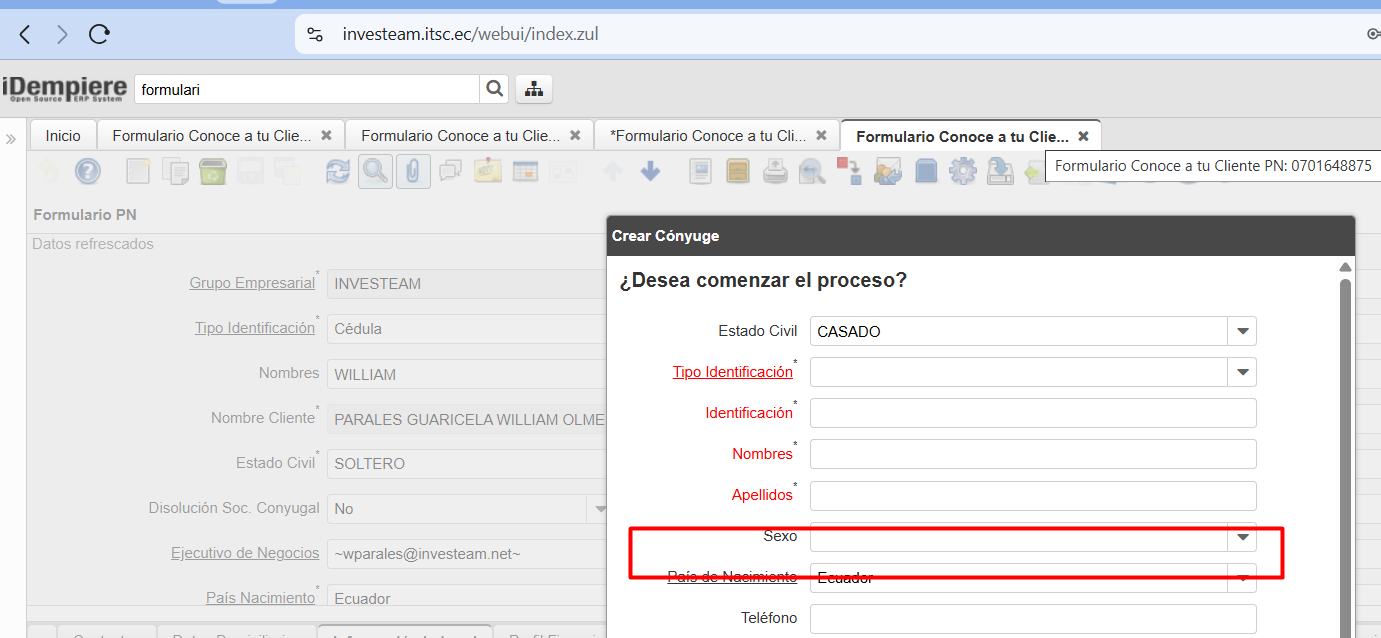Viewport: 1381px width, 638px height.
Task: Click the printer Print icon
Action: (x=775, y=172)
